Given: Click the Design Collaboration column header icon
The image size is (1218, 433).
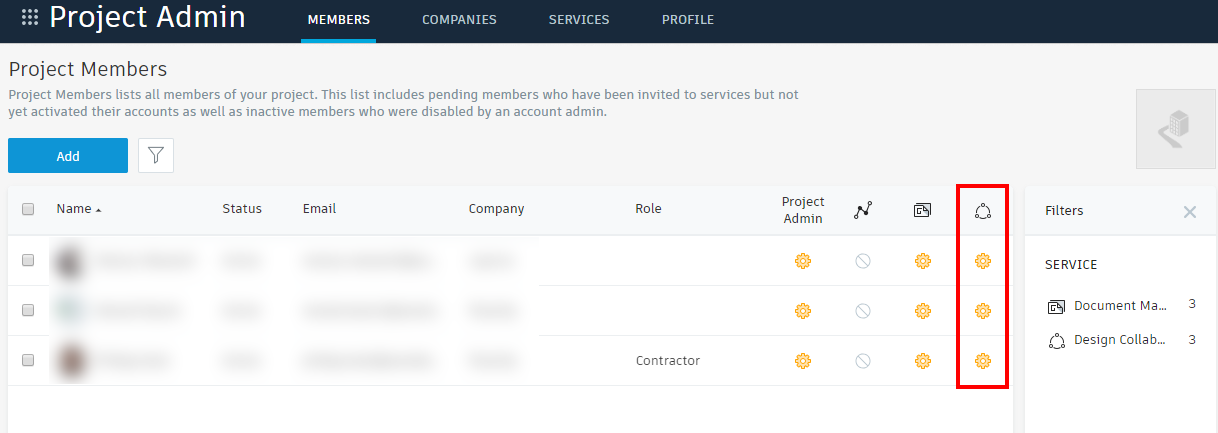Looking at the screenshot, I should 982,210.
